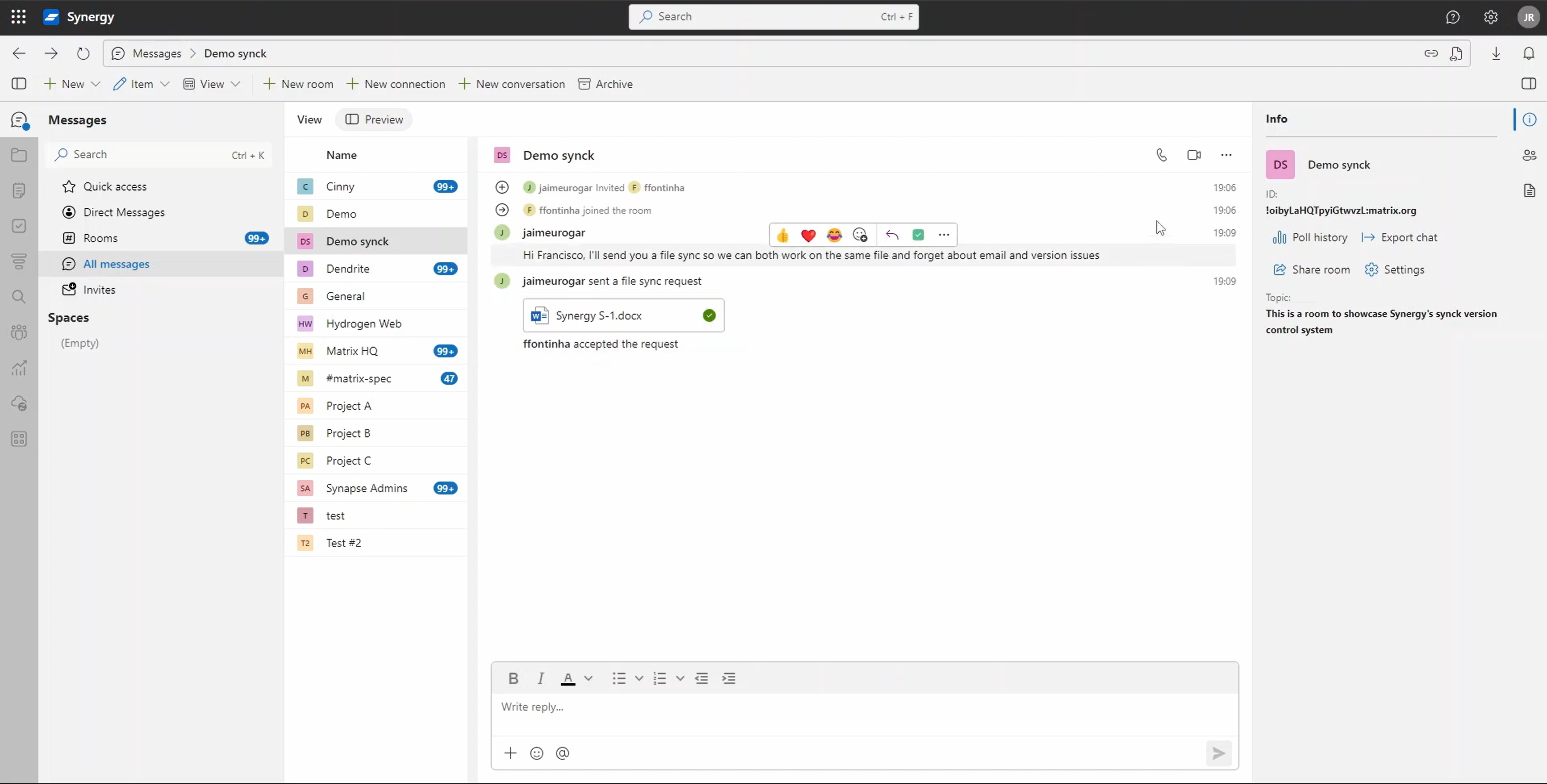Toggle bold formatting

(x=513, y=678)
